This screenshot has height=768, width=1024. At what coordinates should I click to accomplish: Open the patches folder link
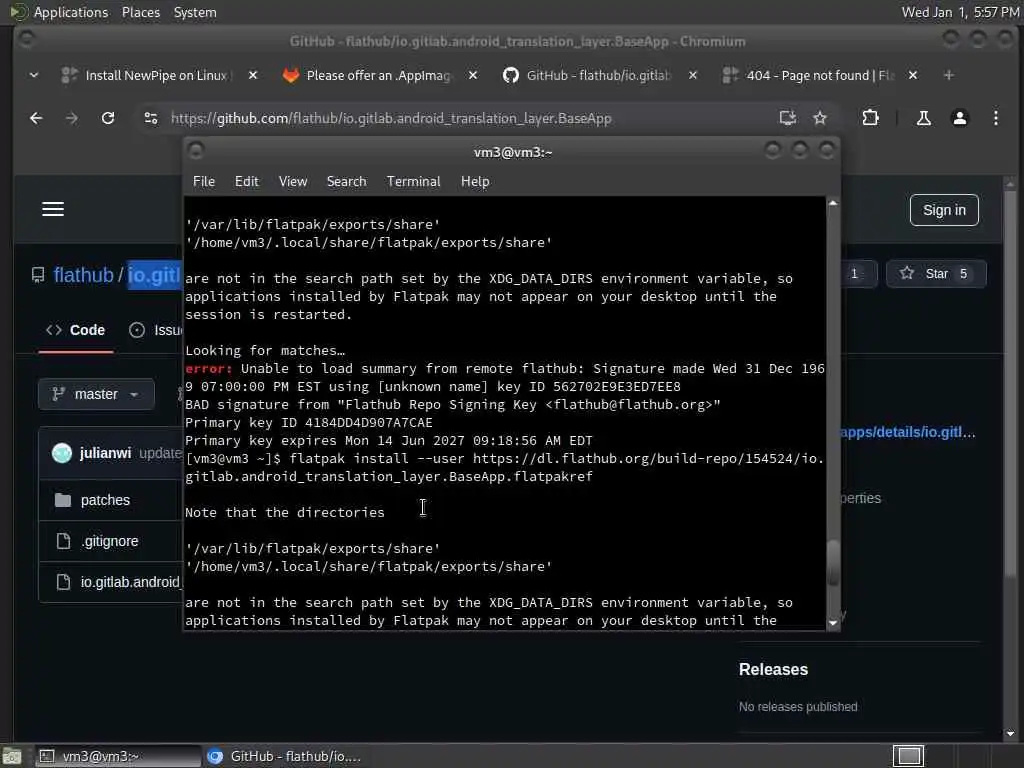105,500
